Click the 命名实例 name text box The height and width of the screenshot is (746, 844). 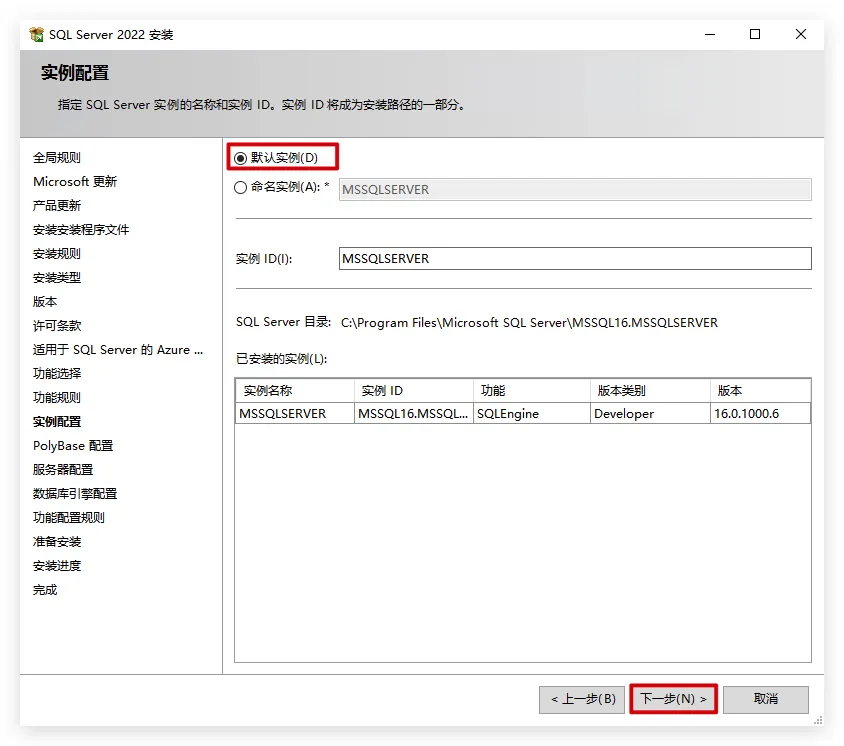575,189
